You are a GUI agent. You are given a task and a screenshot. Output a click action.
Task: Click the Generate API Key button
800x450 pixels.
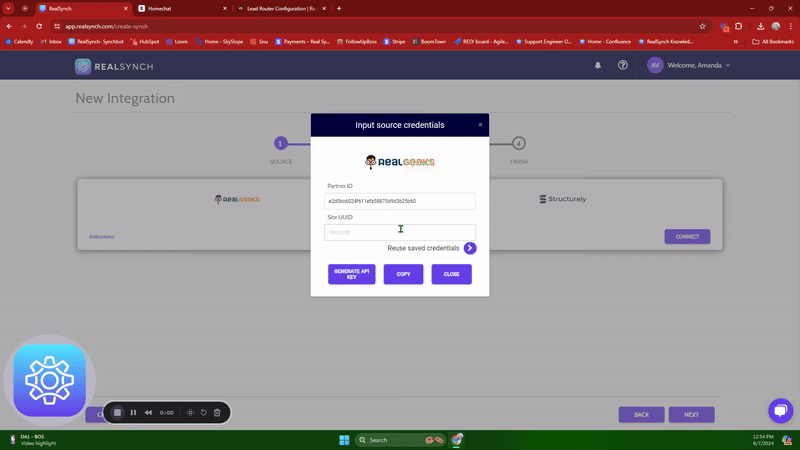point(352,274)
